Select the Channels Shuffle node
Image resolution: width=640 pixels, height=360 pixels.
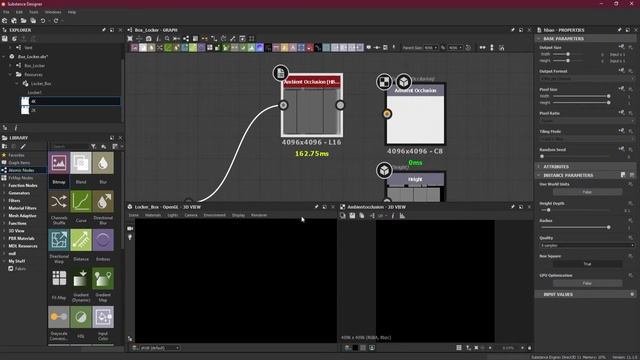(x=59, y=201)
